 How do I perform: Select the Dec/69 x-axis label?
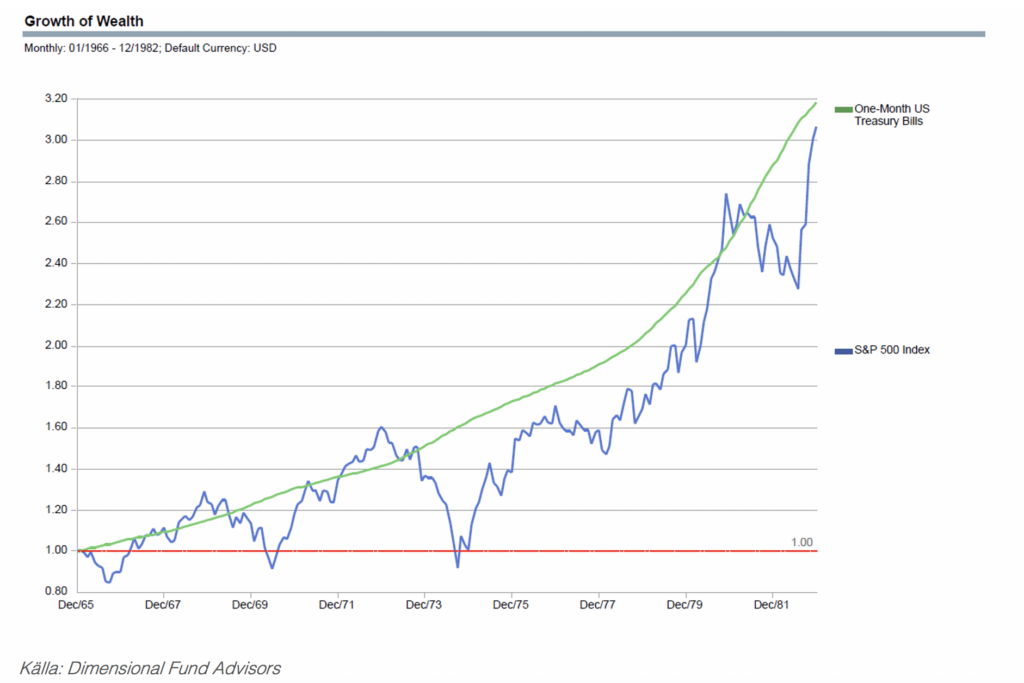(x=250, y=605)
